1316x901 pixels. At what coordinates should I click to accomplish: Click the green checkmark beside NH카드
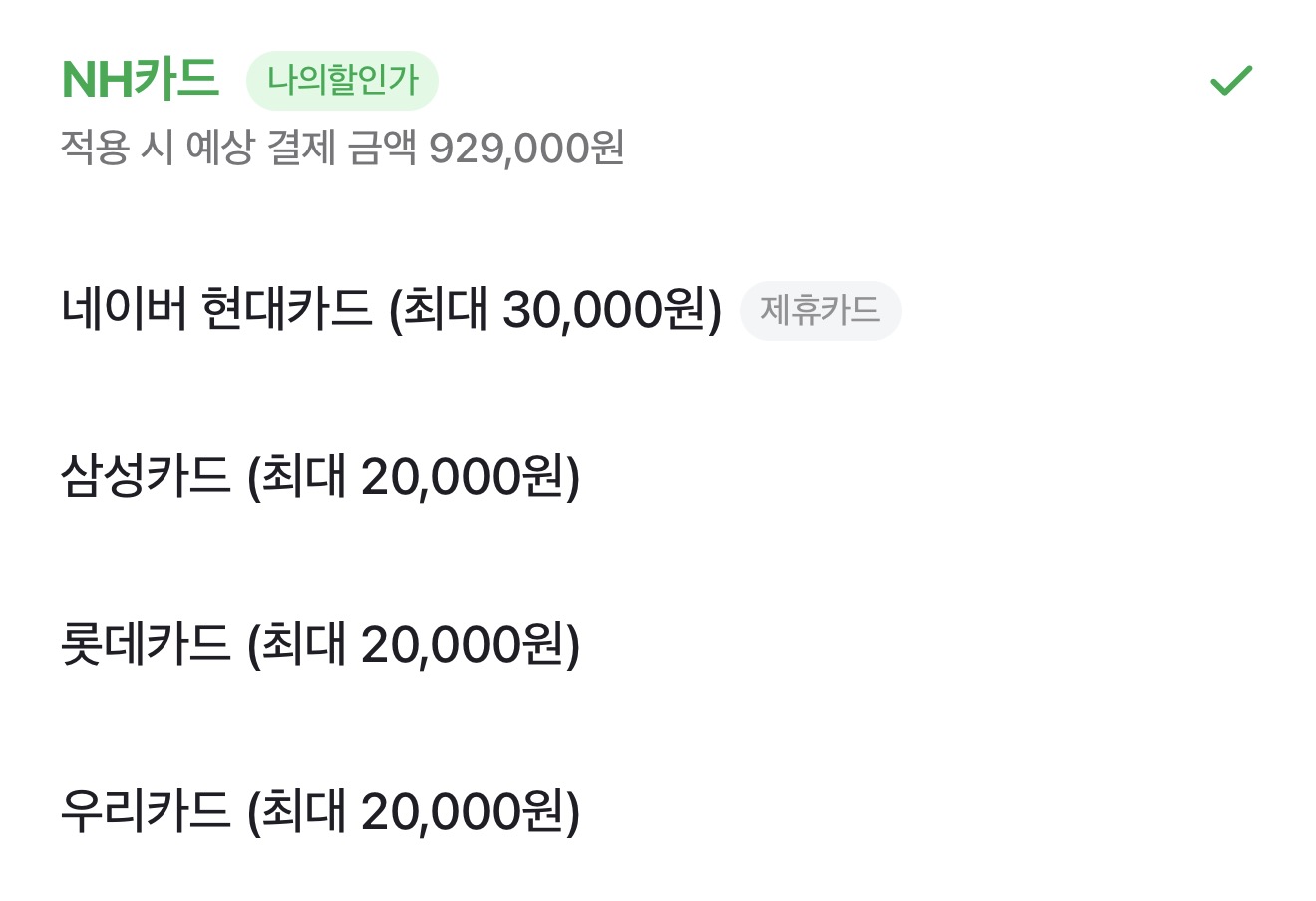pyautogui.click(x=1230, y=81)
